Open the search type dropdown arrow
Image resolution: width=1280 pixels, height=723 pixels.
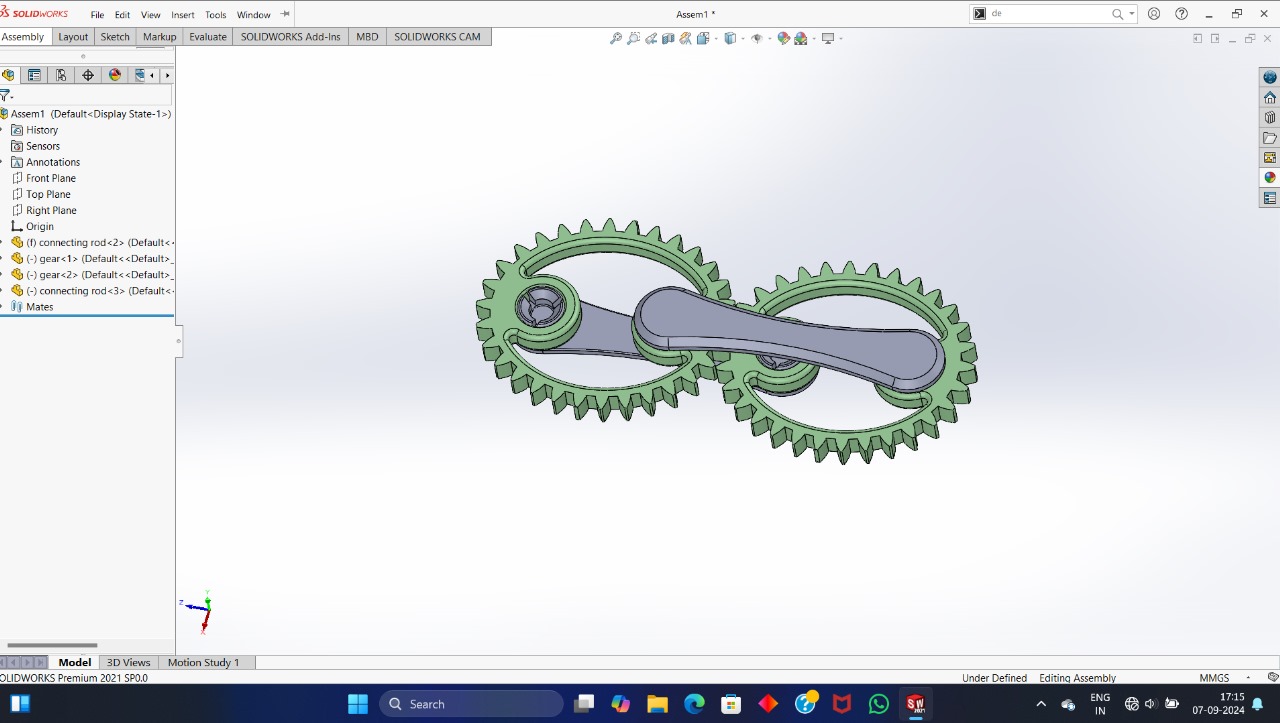[1132, 14]
